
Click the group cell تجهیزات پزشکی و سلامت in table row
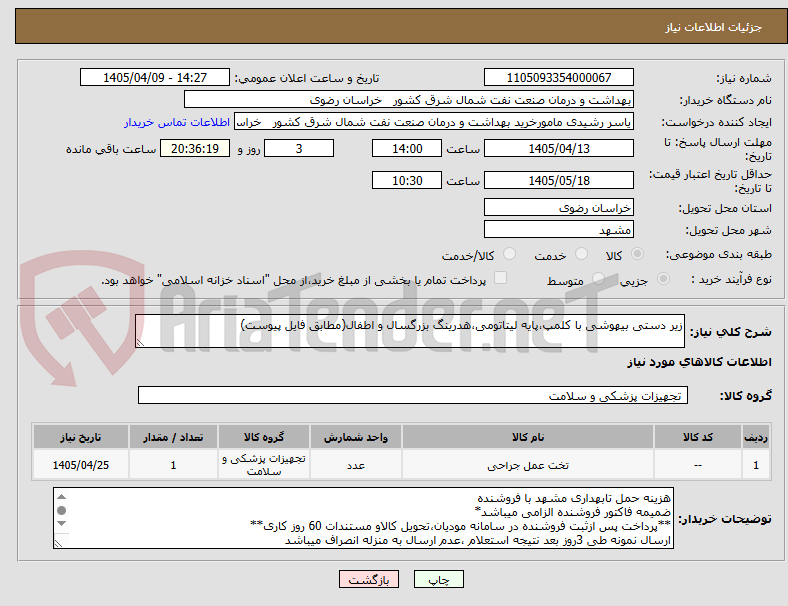click(x=264, y=465)
